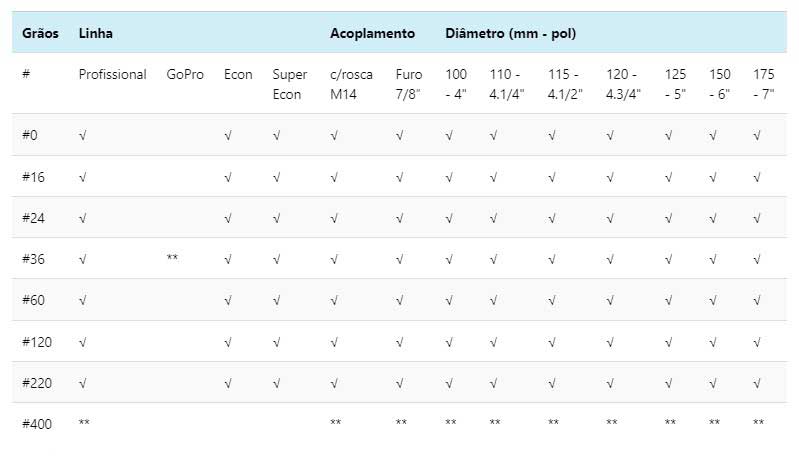Viewport: 799px width, 470px height.
Task: Click the Profissional ** mark in row #400
Action: [x=85, y=424]
